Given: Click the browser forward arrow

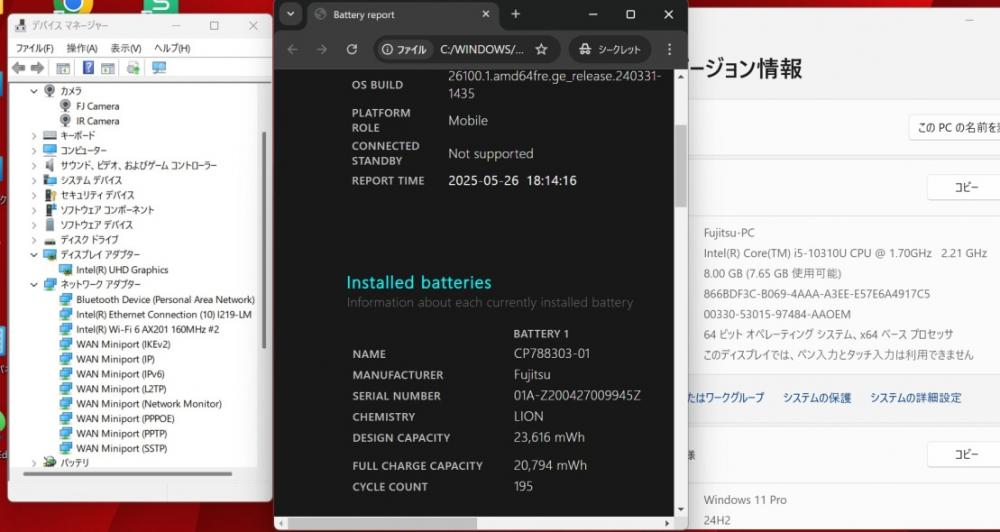Looking at the screenshot, I should point(322,49).
